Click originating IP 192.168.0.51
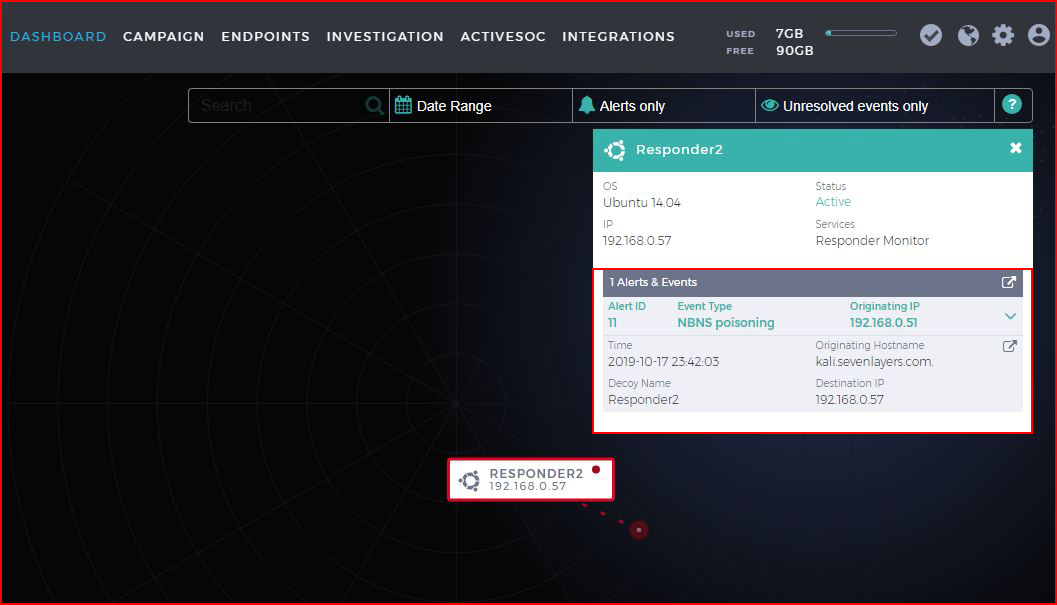1057x605 pixels. [883, 322]
